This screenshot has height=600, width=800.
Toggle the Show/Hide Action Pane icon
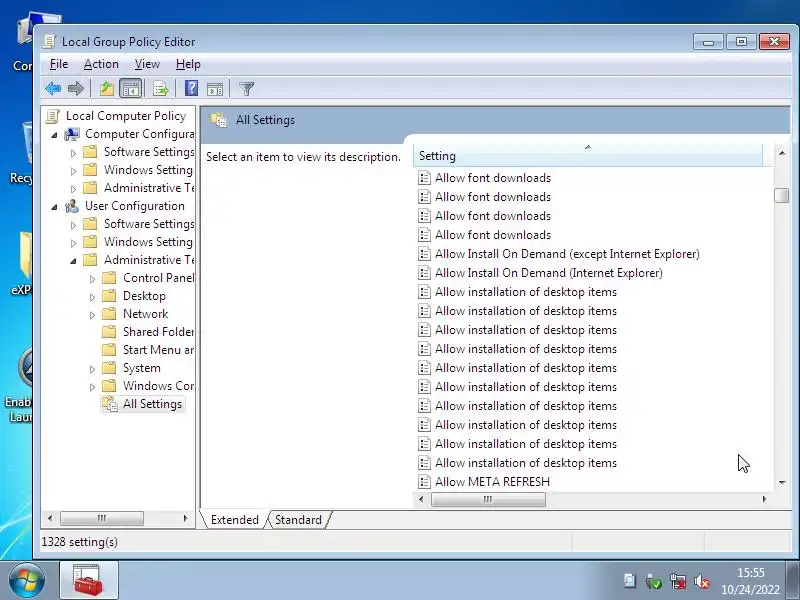215,89
